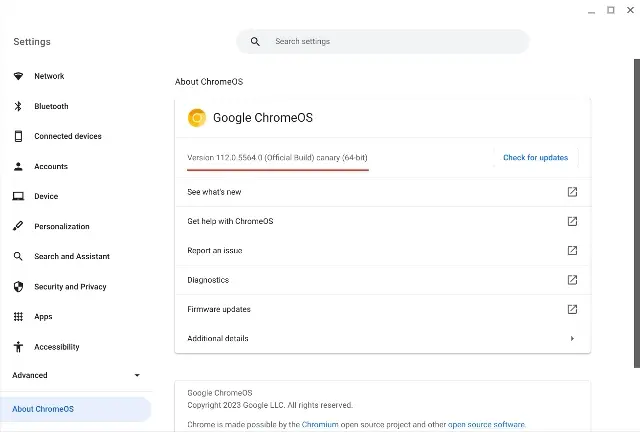Click the Device laptop icon
Viewport: 640px width, 432px height.
18,196
